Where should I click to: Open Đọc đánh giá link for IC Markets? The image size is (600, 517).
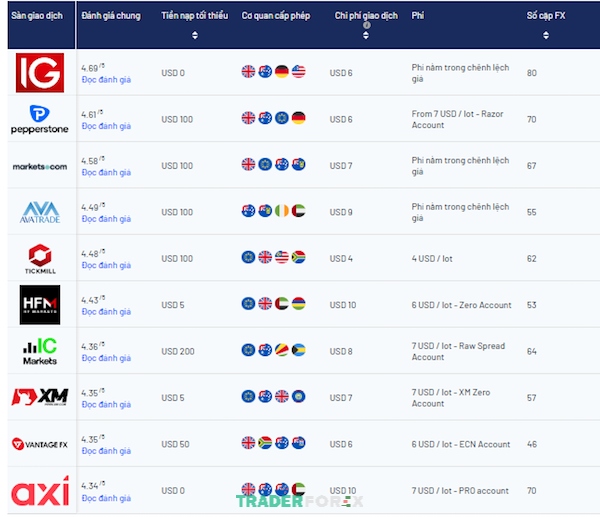[x=106, y=358]
